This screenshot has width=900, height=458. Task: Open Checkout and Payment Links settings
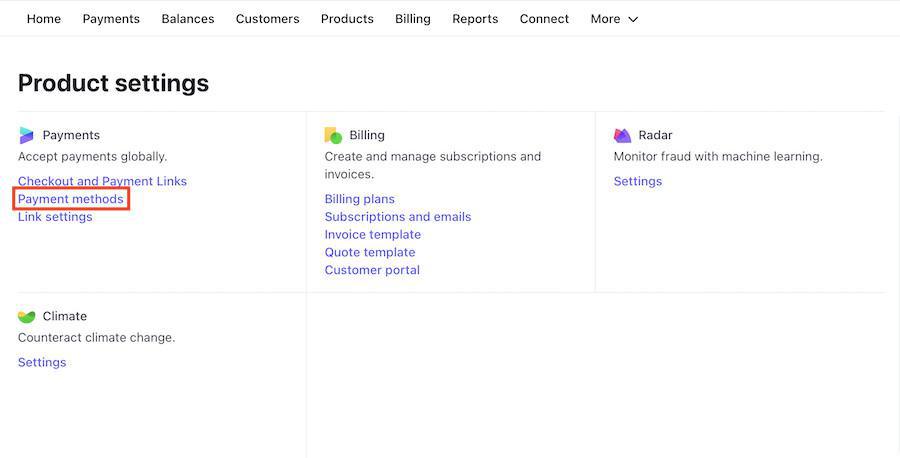click(102, 181)
